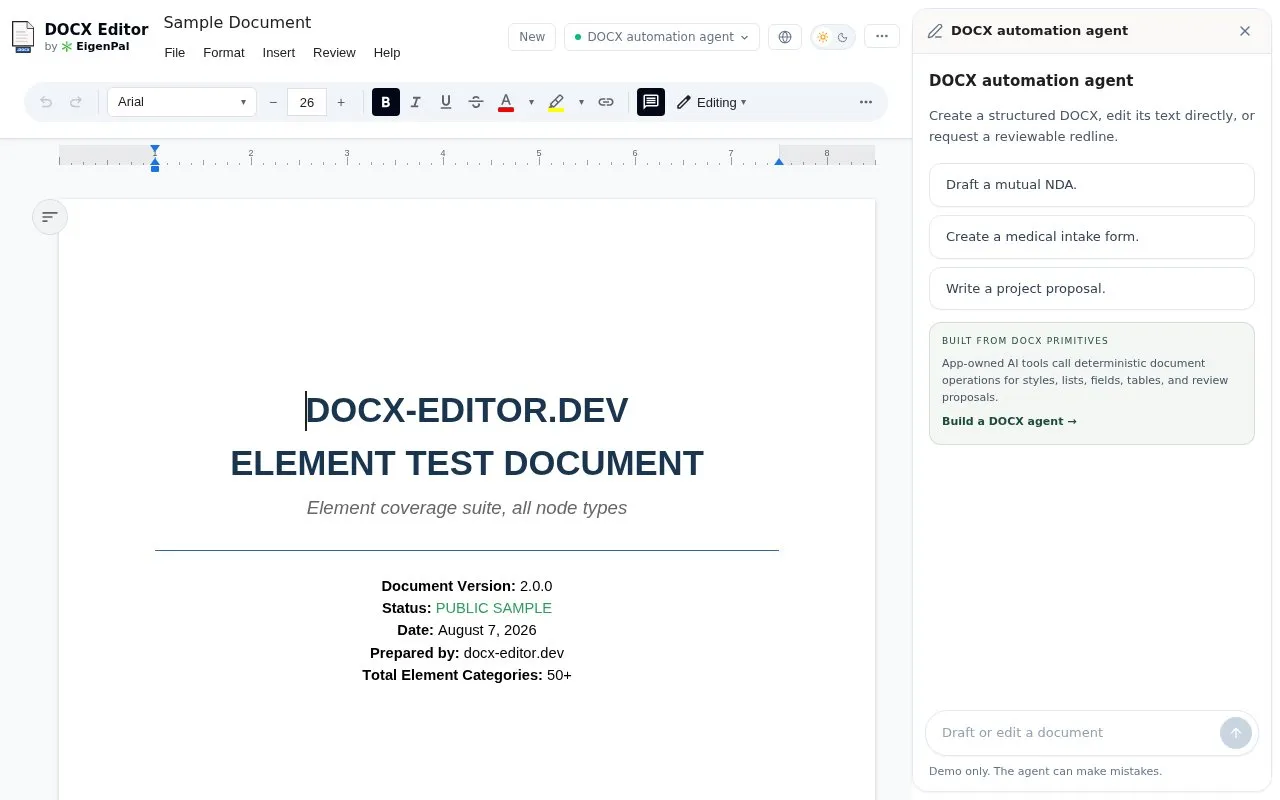Increase font size with plus button

click(341, 102)
